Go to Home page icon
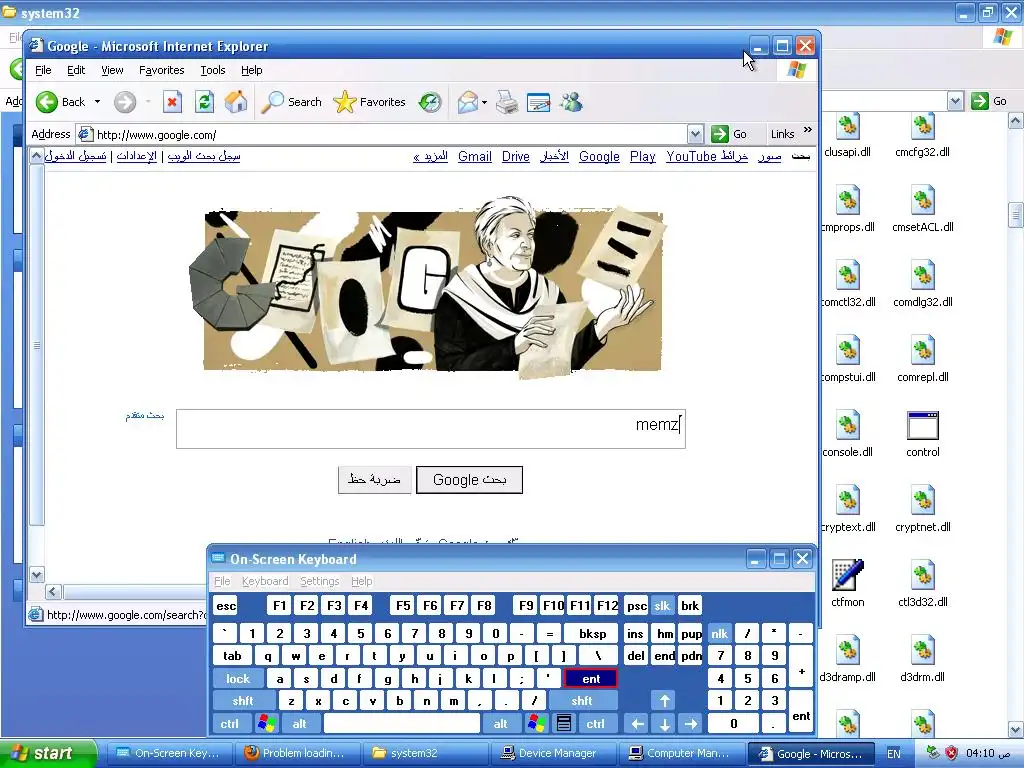The width and height of the screenshot is (1024, 768). click(x=236, y=102)
